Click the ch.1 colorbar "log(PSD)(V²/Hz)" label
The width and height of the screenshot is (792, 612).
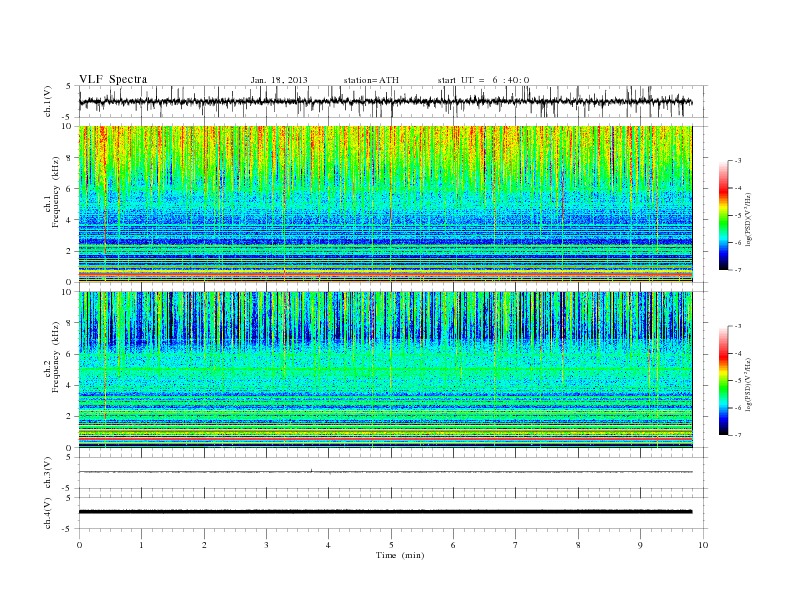tap(748, 219)
